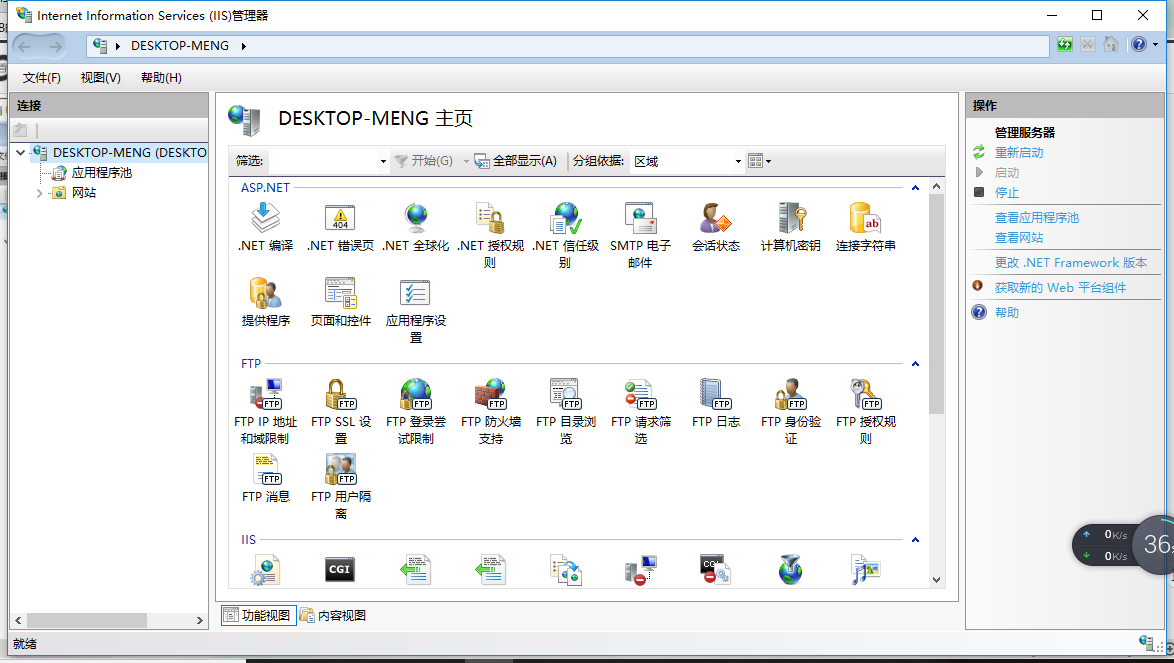Open the 计算机密钥 feature
The width and height of the screenshot is (1174, 663).
click(790, 225)
